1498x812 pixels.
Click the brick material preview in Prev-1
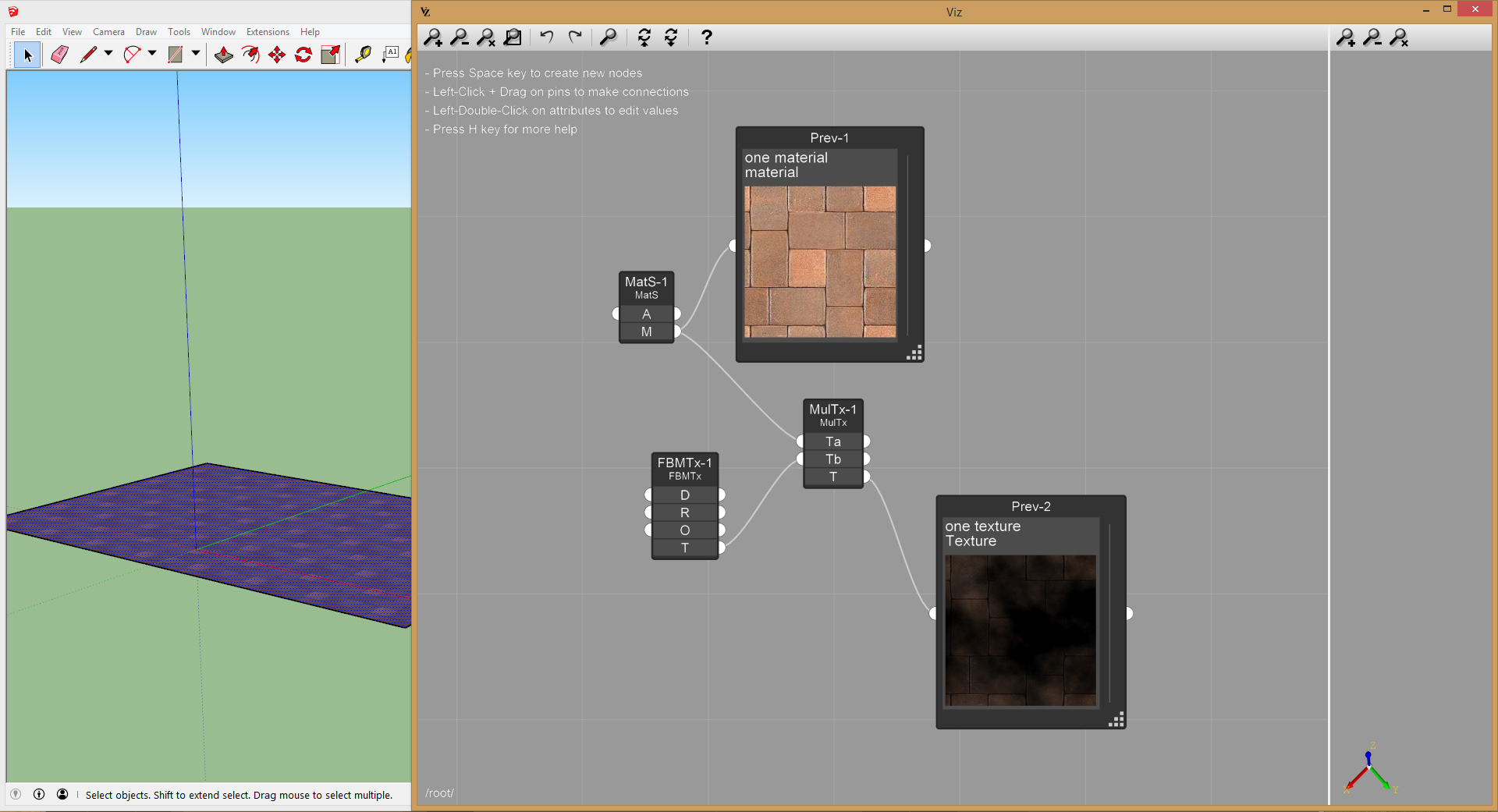(820, 261)
